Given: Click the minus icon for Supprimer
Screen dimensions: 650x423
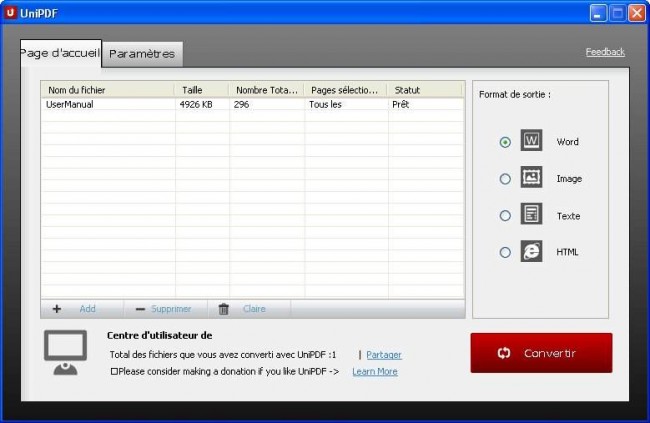Looking at the screenshot, I should pos(140,309).
